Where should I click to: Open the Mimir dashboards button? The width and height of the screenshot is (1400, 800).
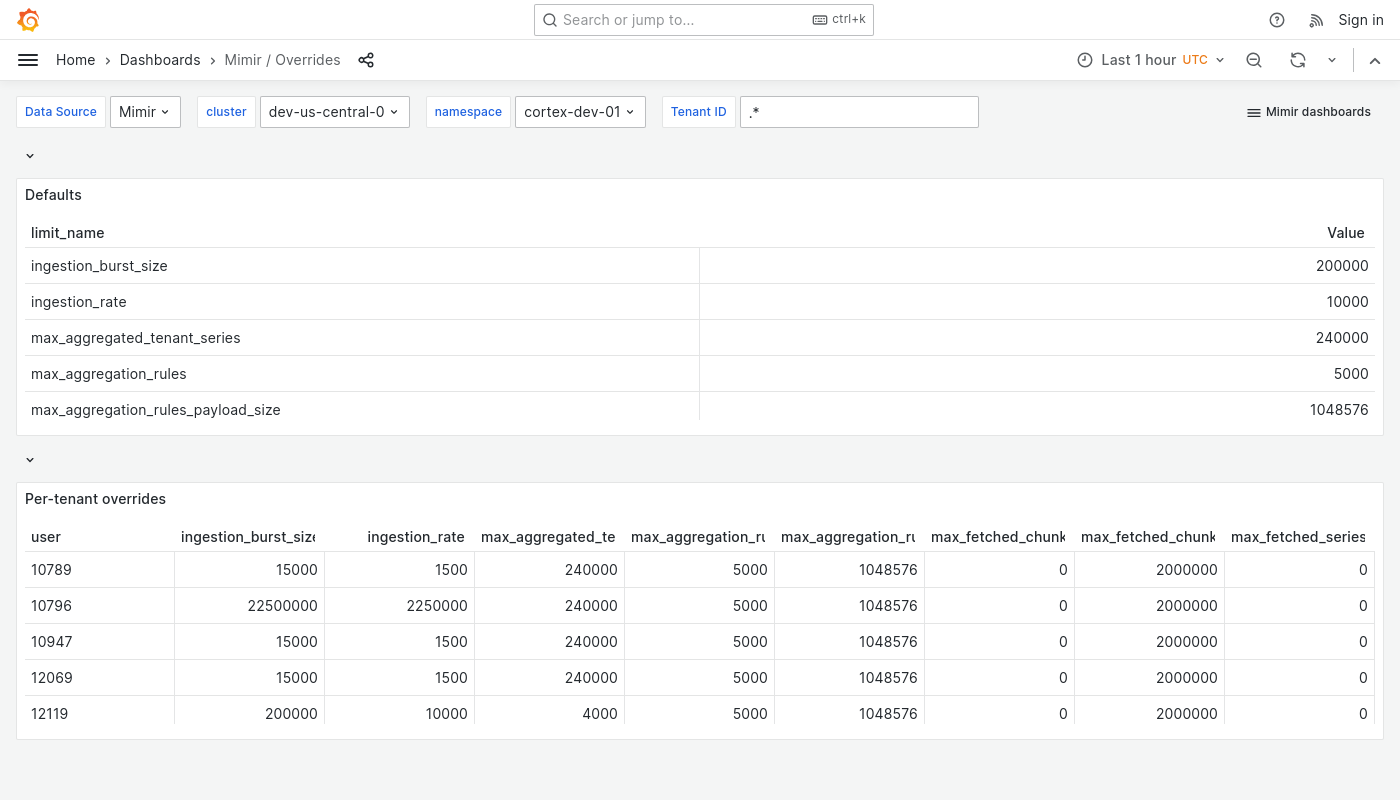[x=1308, y=112]
